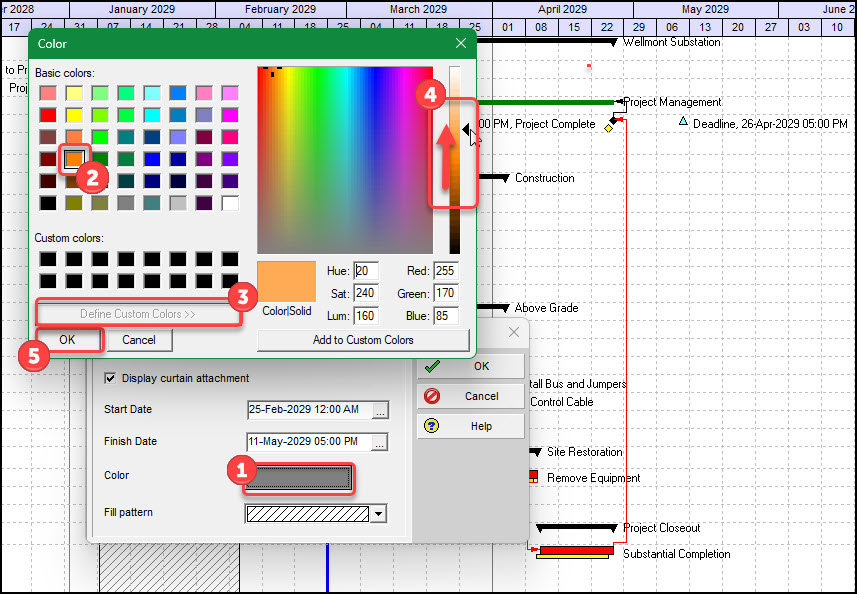857x594 pixels.
Task: Click the blue data date line
Action: click(327, 567)
